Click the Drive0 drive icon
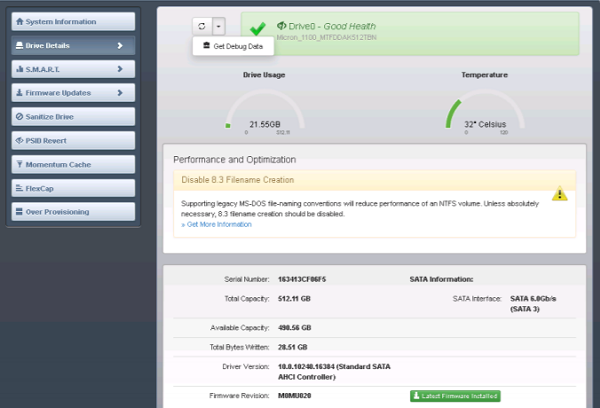The width and height of the screenshot is (600, 408). coord(281,26)
